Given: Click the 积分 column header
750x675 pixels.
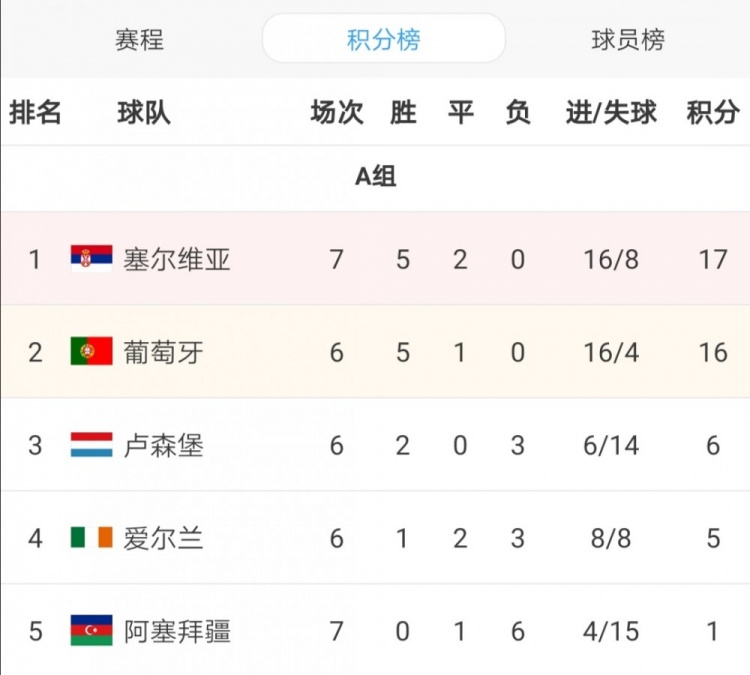Looking at the screenshot, I should (712, 112).
